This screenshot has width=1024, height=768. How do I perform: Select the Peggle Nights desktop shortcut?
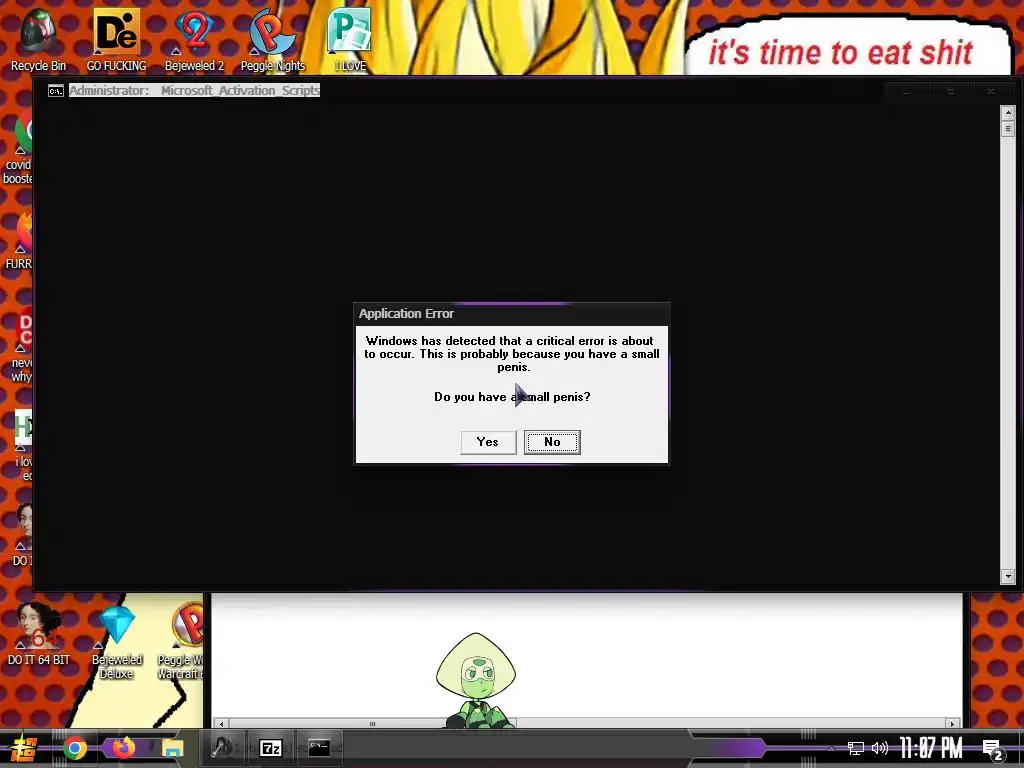tap(272, 40)
